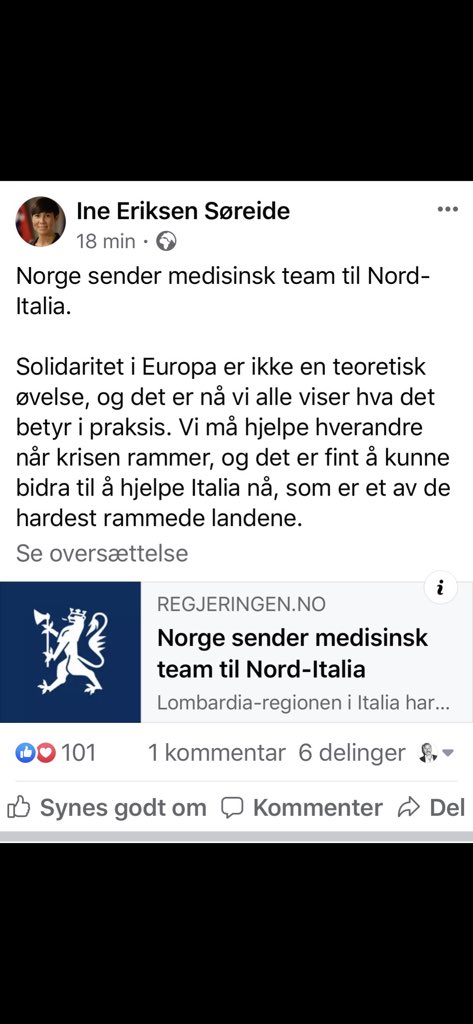
Task: Tap Se oversættelse to translate post
Action: coord(102,553)
